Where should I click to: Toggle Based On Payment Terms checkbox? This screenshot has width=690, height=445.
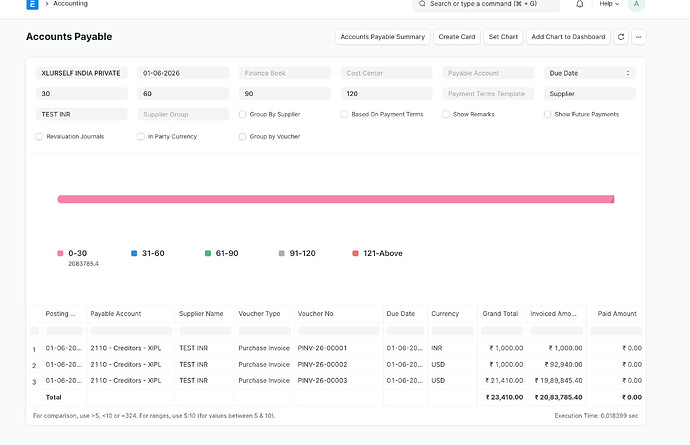[344, 114]
